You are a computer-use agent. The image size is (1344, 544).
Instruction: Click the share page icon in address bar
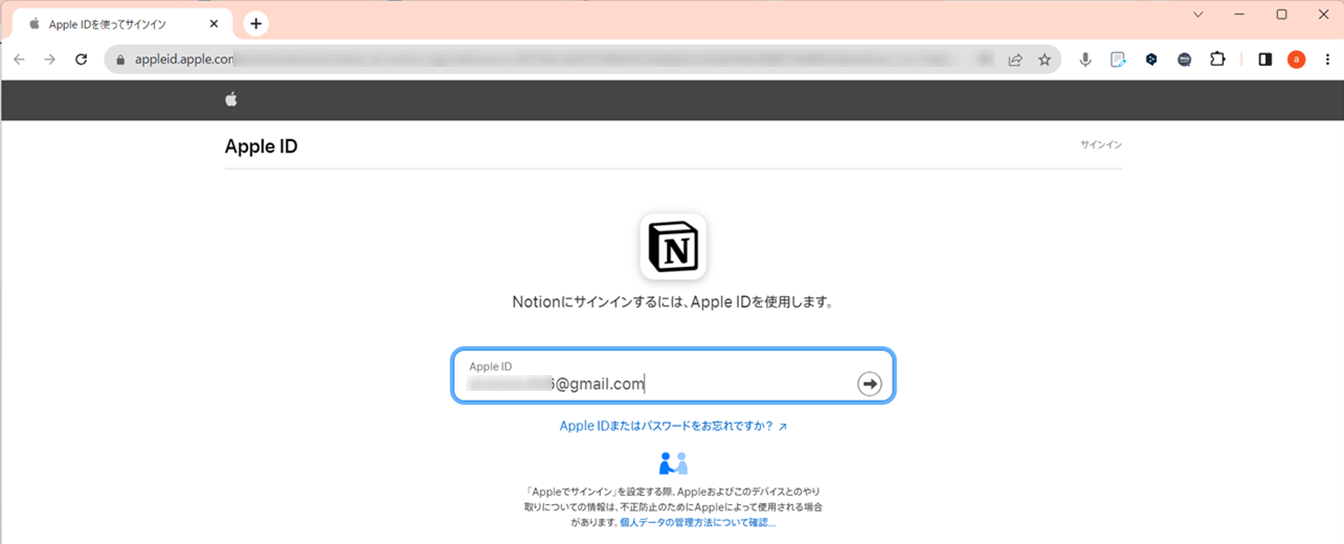(x=1015, y=60)
